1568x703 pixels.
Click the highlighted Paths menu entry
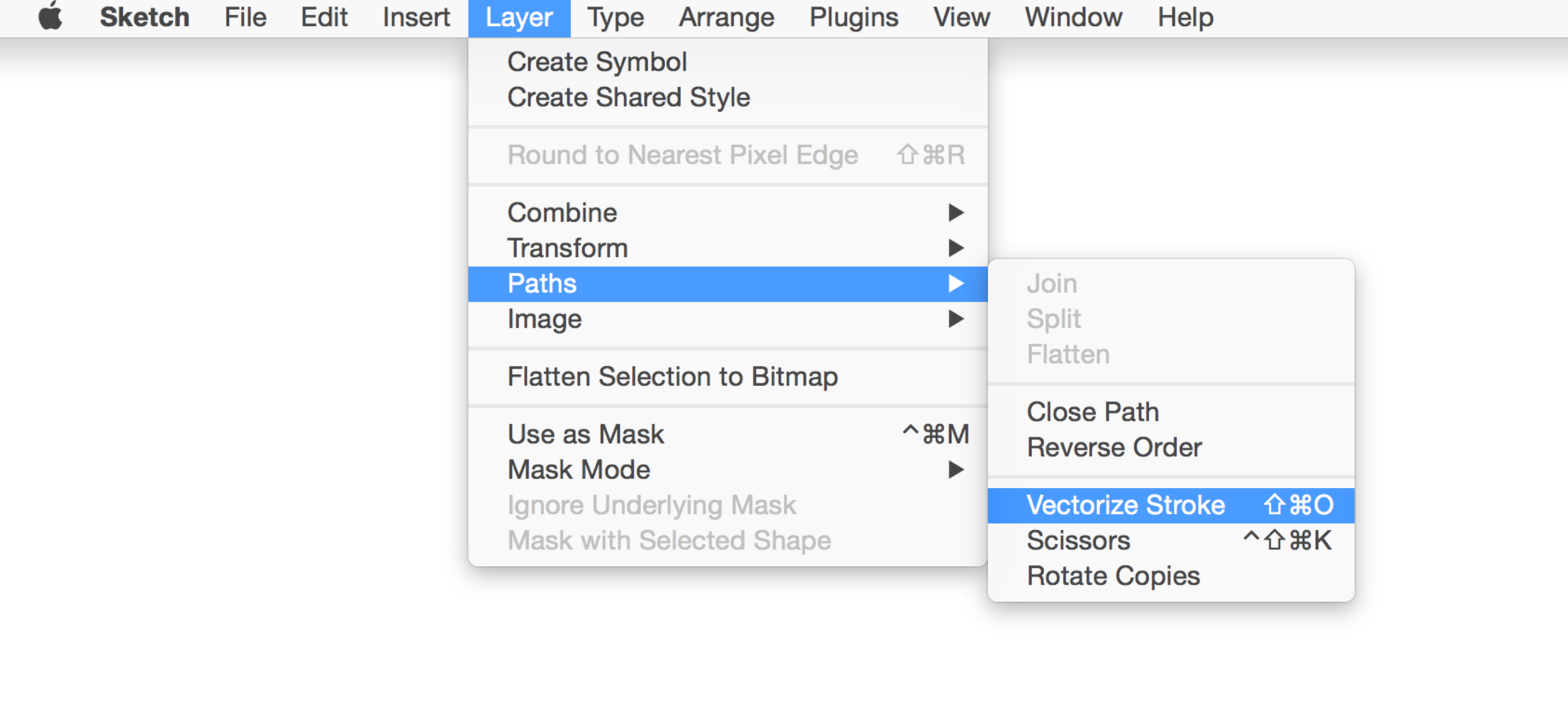click(542, 283)
